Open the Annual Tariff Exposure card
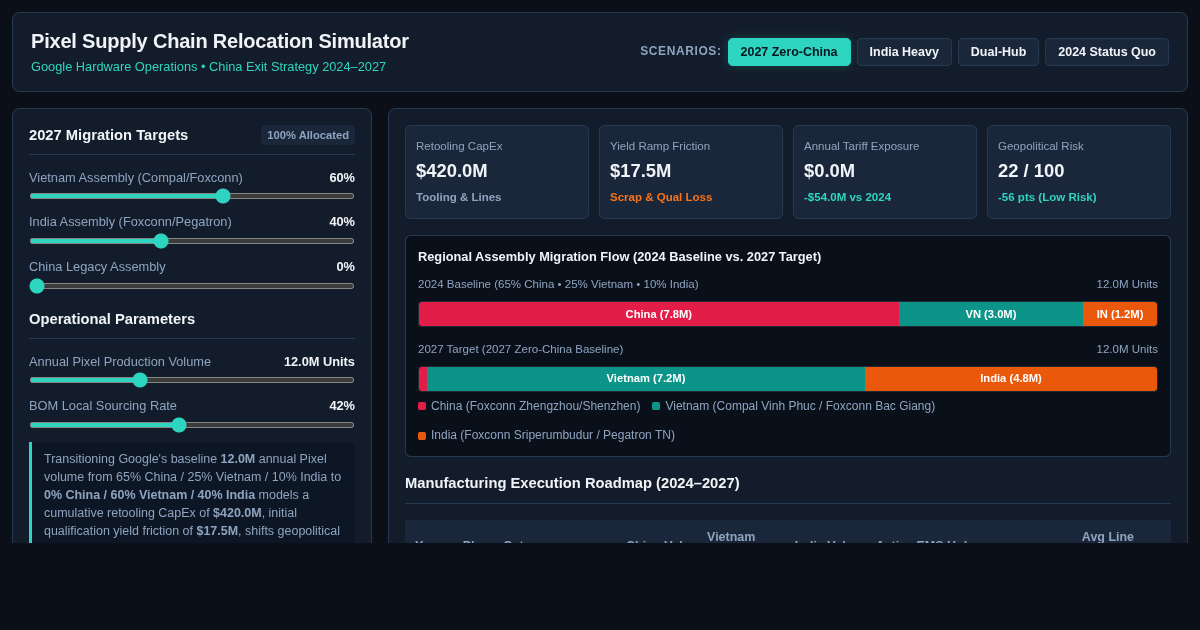This screenshot has height=630, width=1200. point(885,172)
